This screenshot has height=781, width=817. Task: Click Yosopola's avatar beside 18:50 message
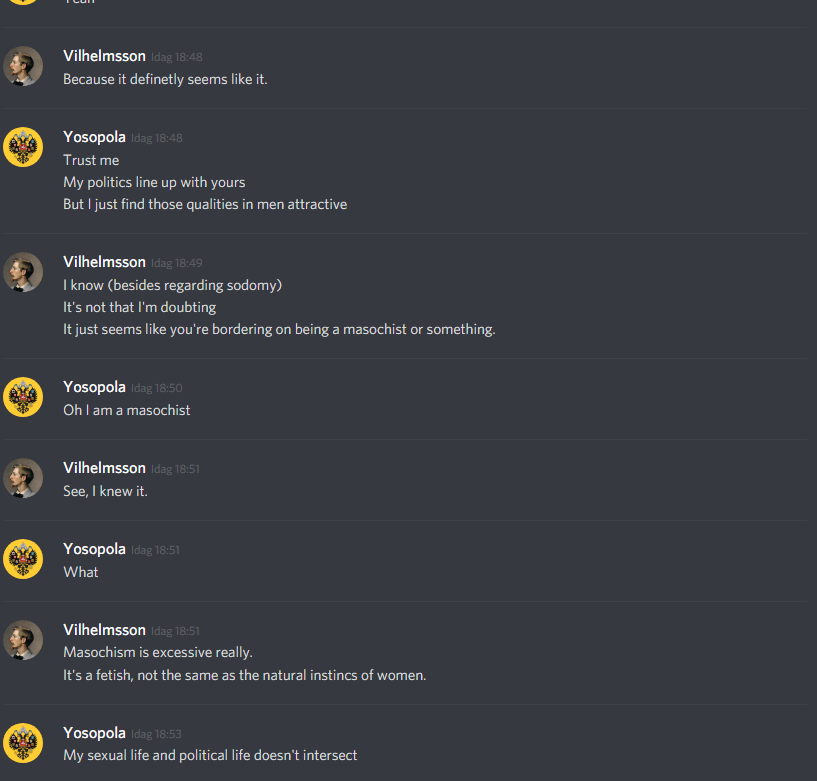(23, 397)
